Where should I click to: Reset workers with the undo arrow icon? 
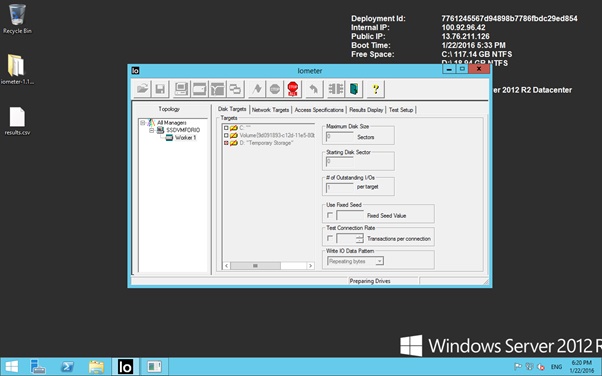[314, 89]
